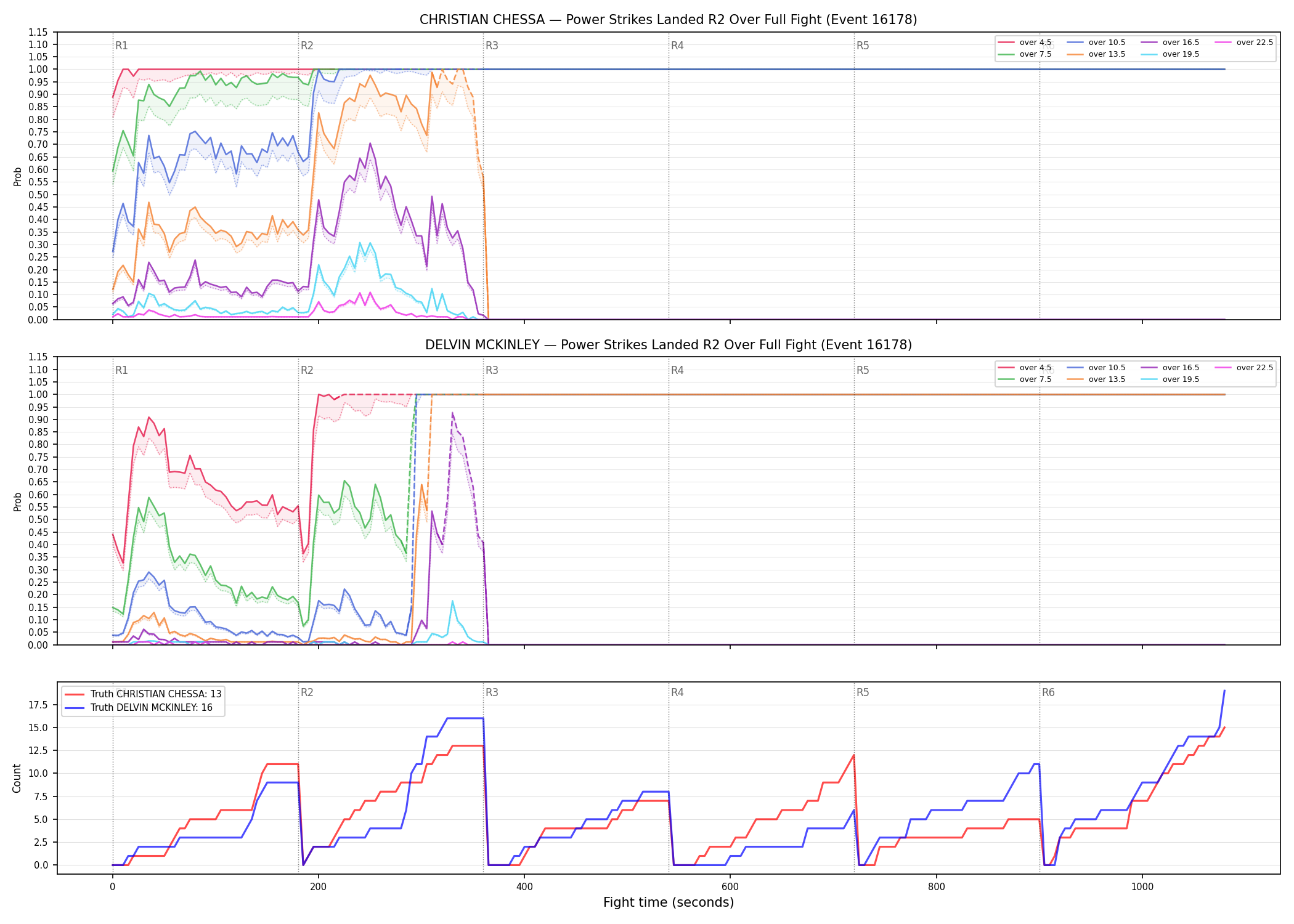Select 'over 4.5' in the Chessa chart legend

pos(1025,43)
